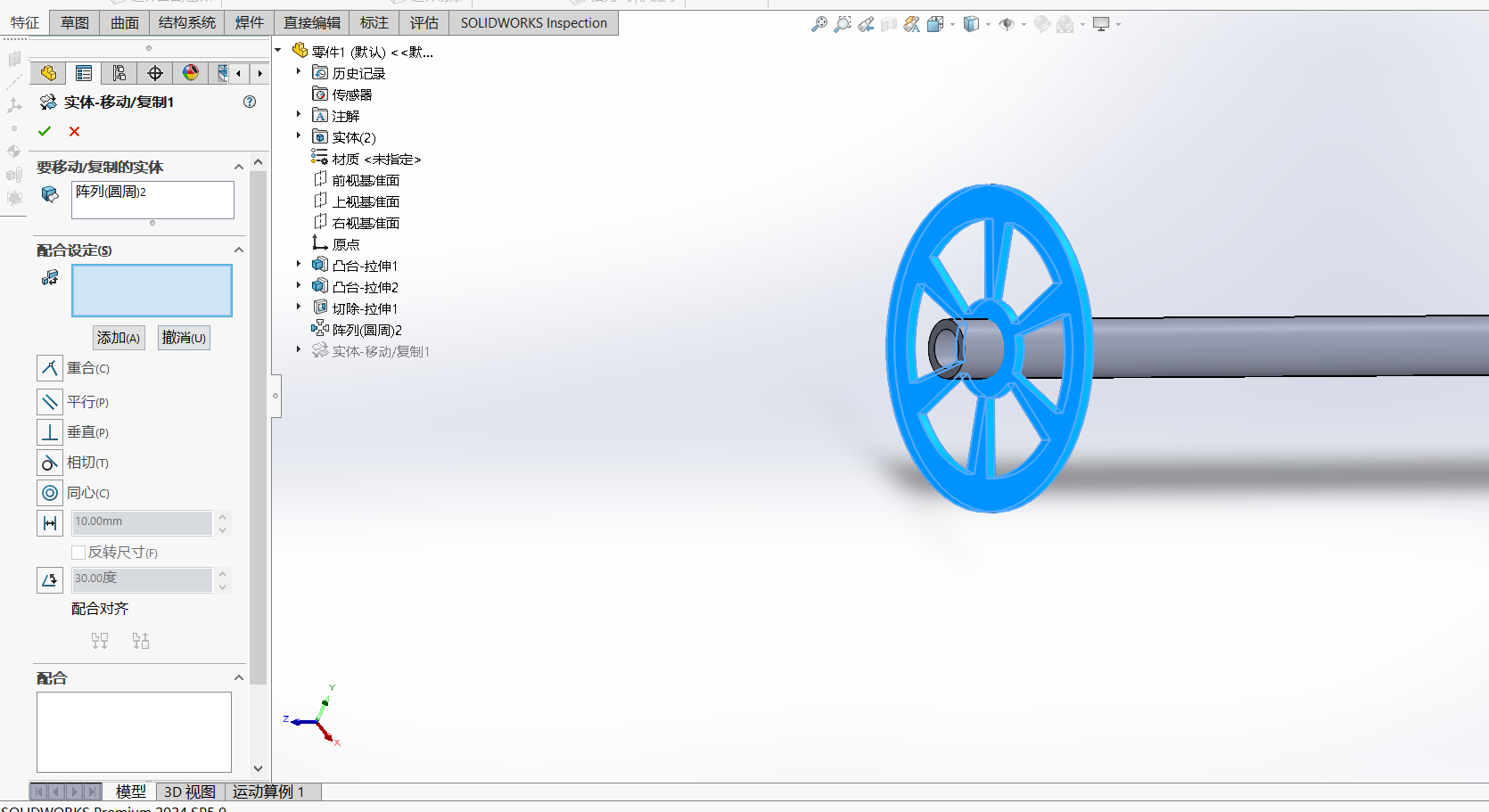
Task: Open the SOLIDWORKS Inspection tab
Action: click(533, 23)
